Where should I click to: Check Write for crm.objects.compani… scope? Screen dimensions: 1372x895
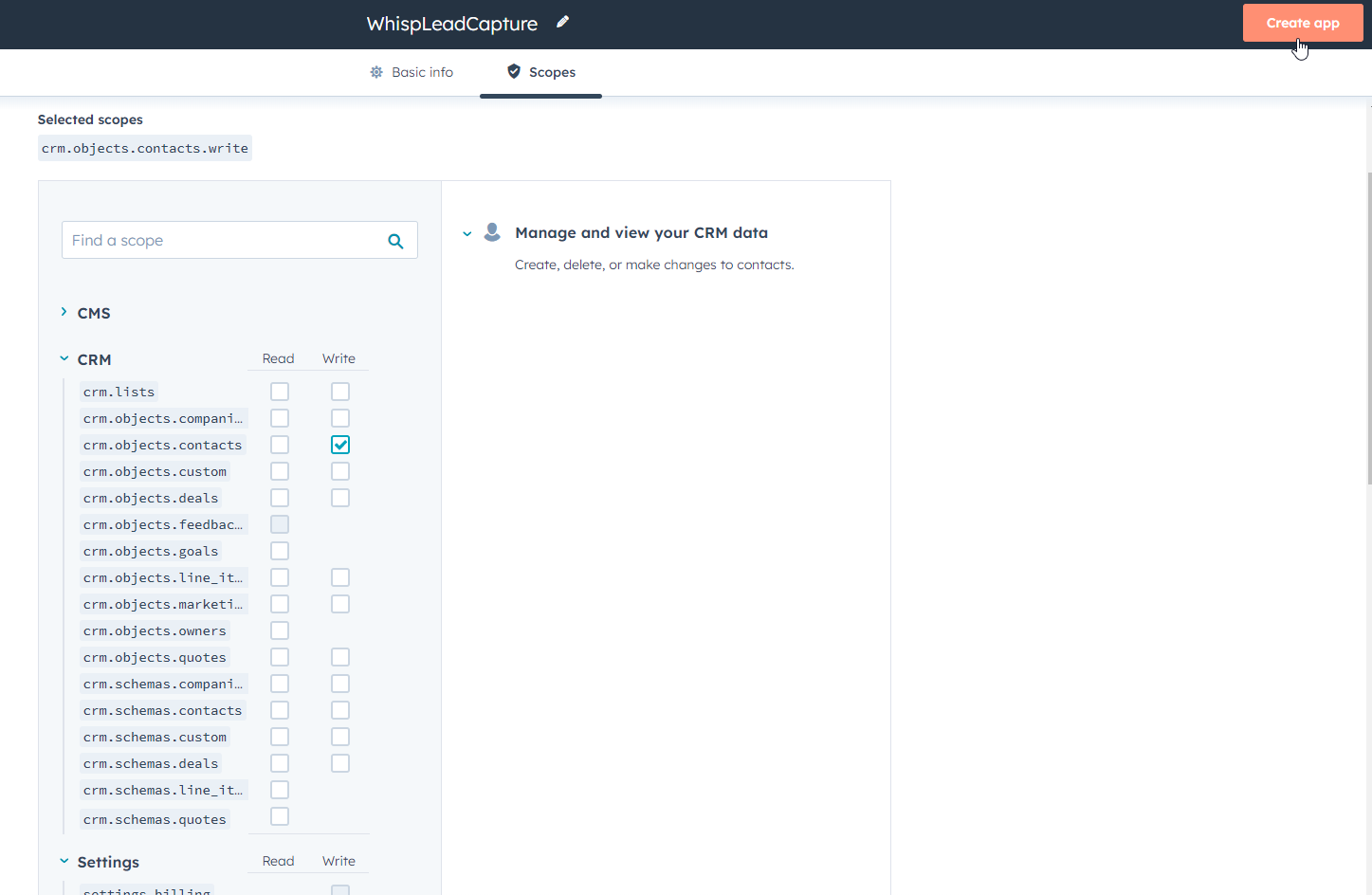click(x=340, y=418)
